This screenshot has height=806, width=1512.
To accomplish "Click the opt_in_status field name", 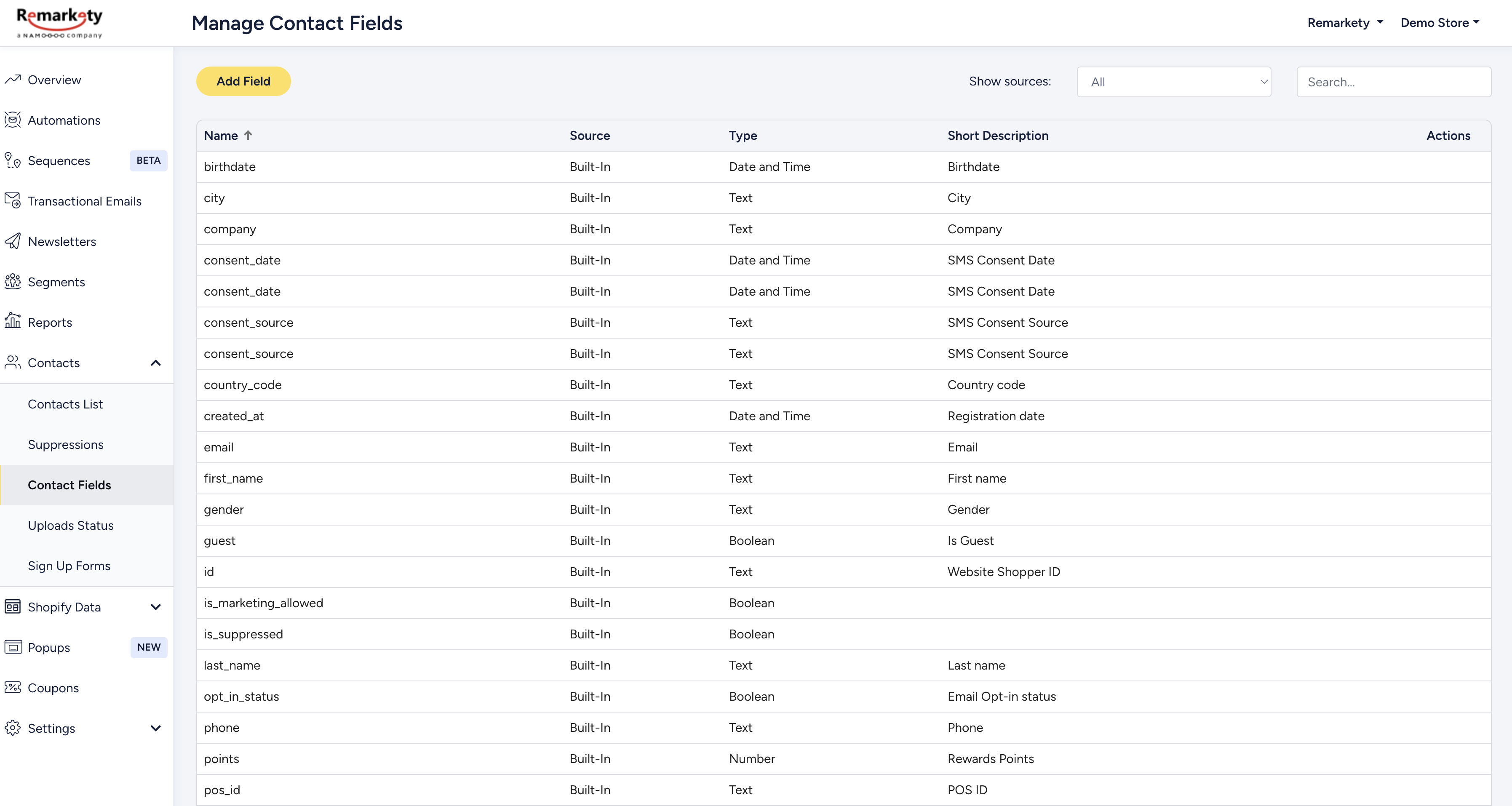I will point(241,696).
